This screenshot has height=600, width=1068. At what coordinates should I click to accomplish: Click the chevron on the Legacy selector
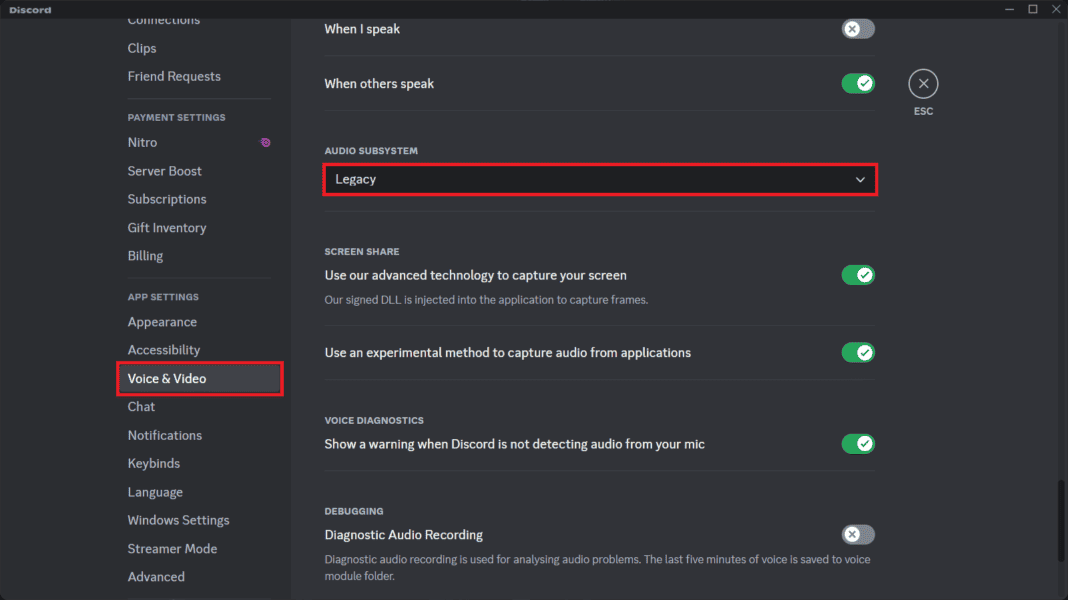pos(860,179)
